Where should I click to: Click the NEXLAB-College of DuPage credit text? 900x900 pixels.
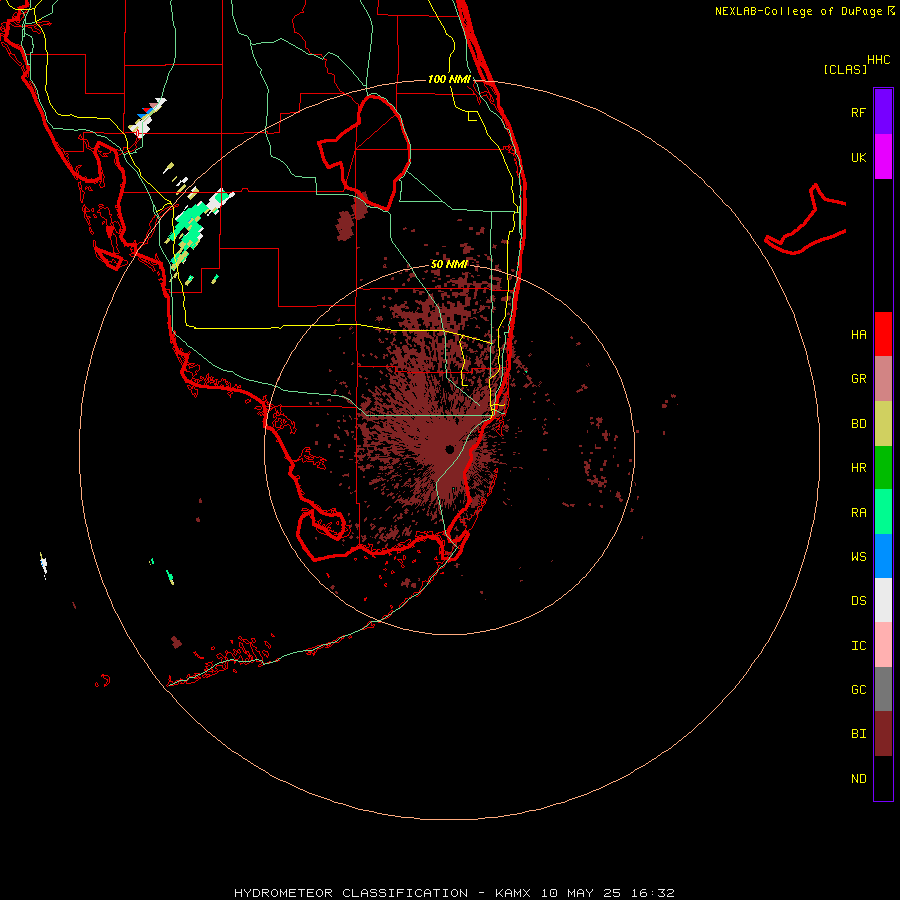tap(798, 11)
